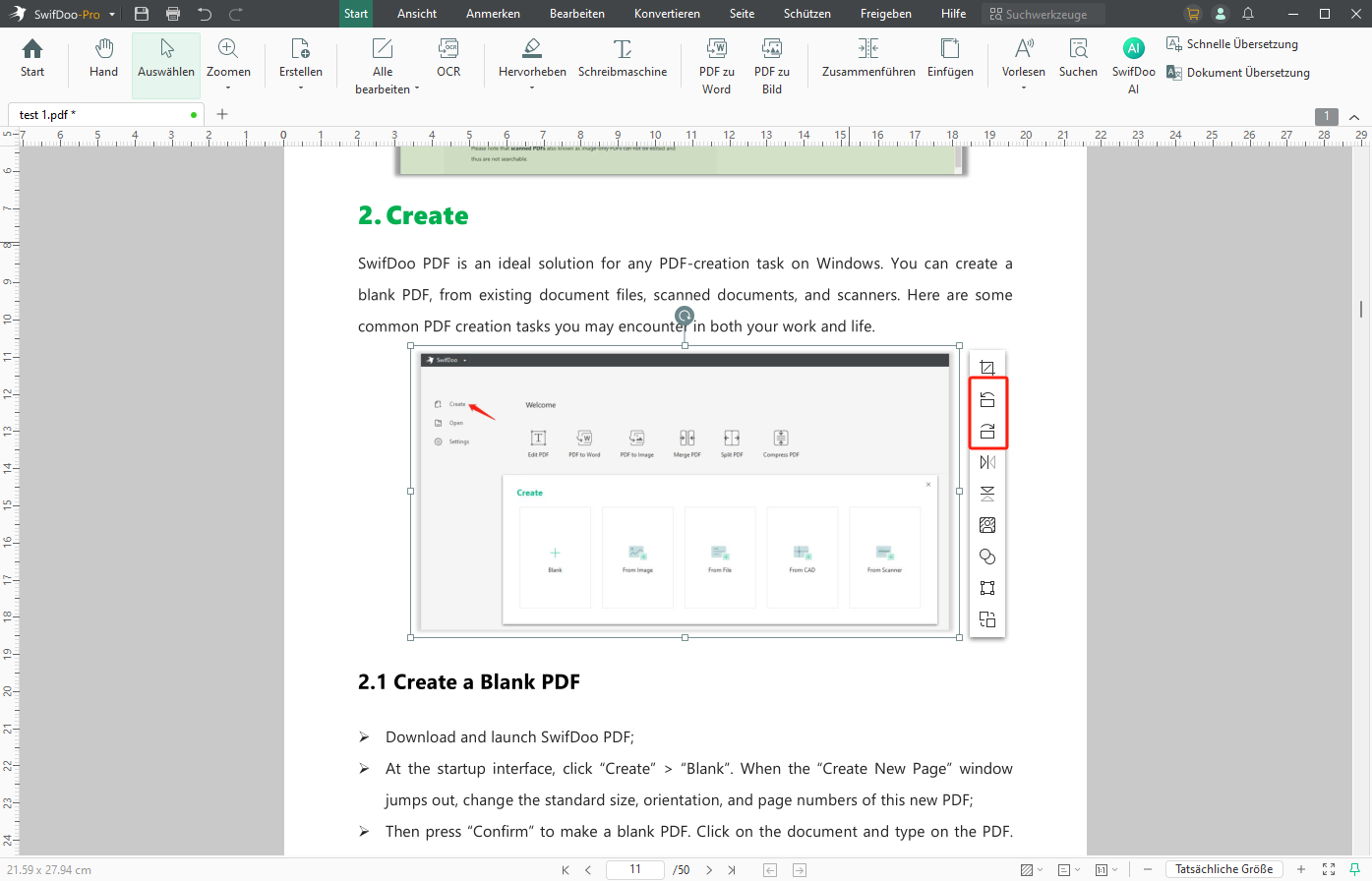Switch to the Bearbeiten tab
This screenshot has width=1372, height=881.
pyautogui.click(x=577, y=14)
